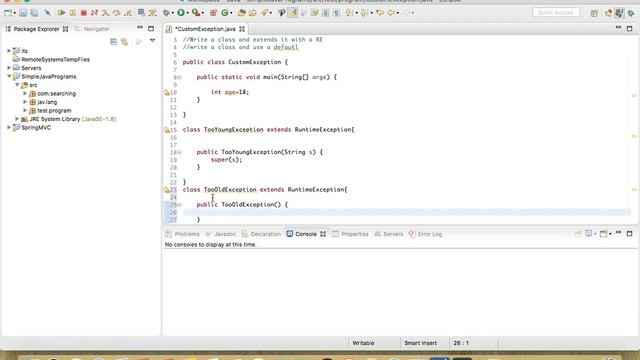
Task: Click the Toggle Mark Occurrences highlighter icon
Action: 293,13
